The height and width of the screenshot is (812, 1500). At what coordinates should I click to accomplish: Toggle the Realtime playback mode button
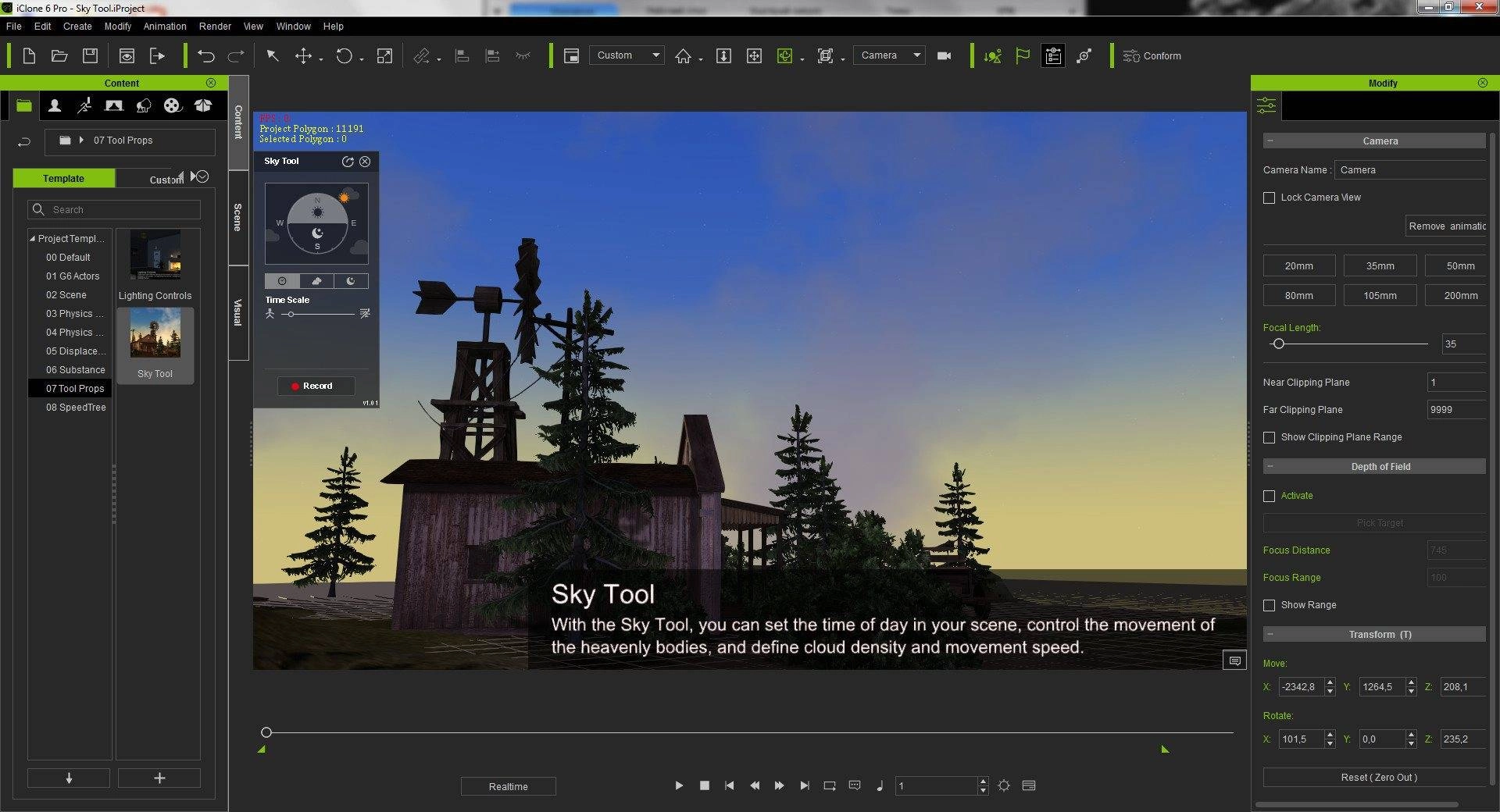click(x=509, y=786)
